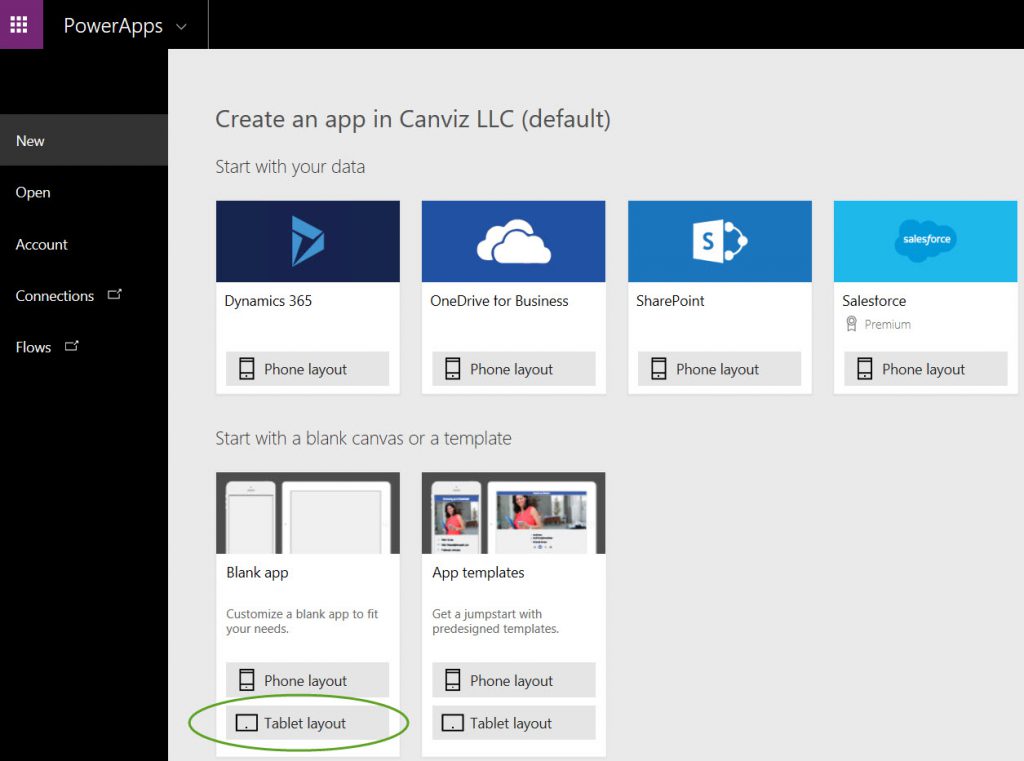Choose Phone layout under SharePoint
Screen dimensions: 1024x761
pos(719,369)
